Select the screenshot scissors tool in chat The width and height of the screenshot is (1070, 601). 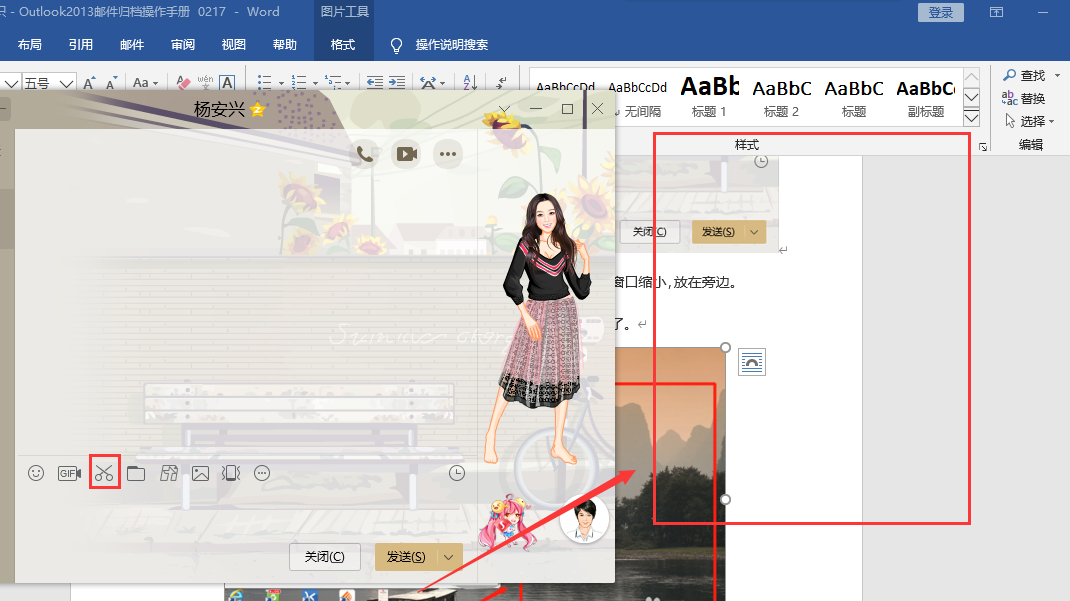[104, 473]
